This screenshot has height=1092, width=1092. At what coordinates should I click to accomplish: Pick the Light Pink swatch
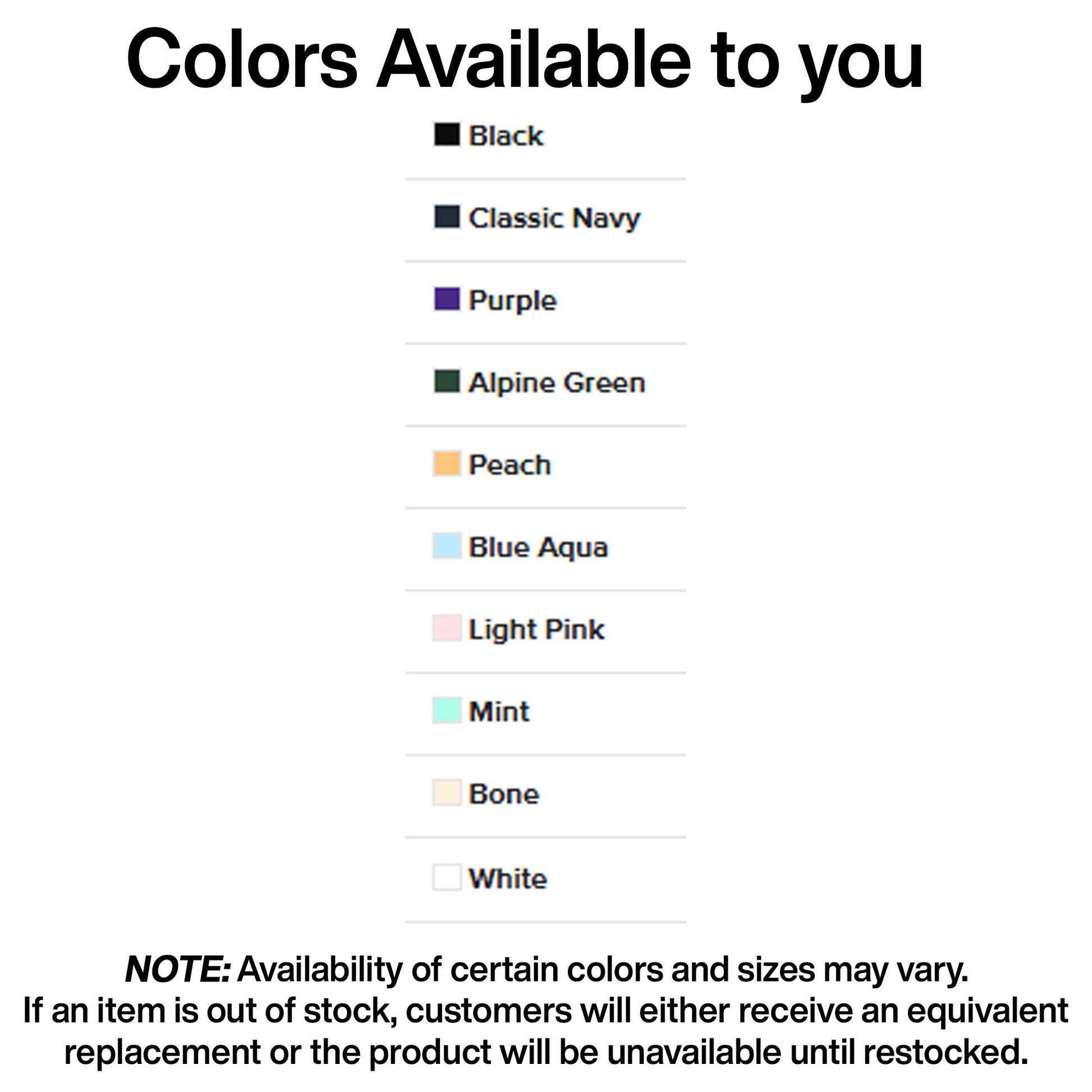[x=447, y=628]
